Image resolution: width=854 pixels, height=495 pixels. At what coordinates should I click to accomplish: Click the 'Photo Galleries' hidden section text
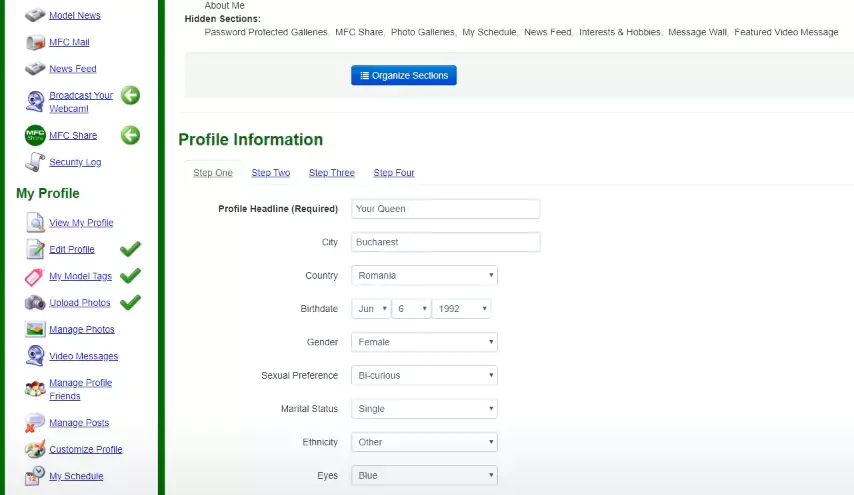[x=423, y=32]
